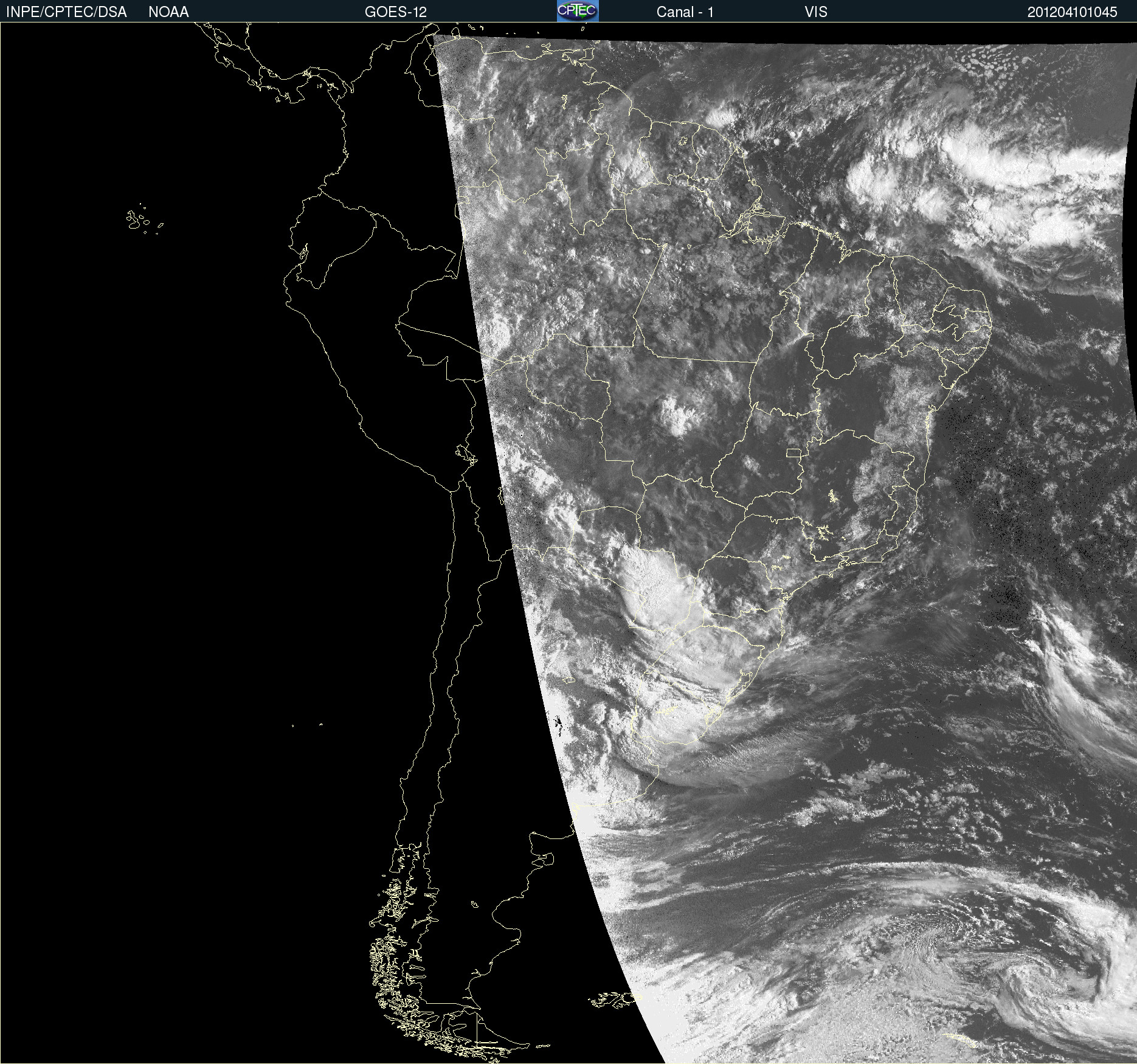
Task: Click the Canal - 1 channel label
Action: (x=685, y=12)
